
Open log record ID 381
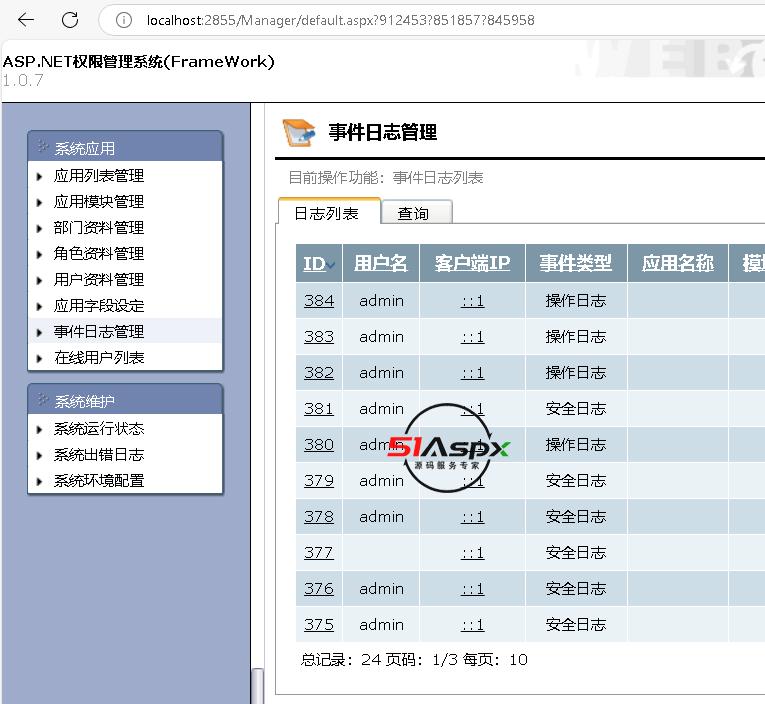click(x=319, y=408)
